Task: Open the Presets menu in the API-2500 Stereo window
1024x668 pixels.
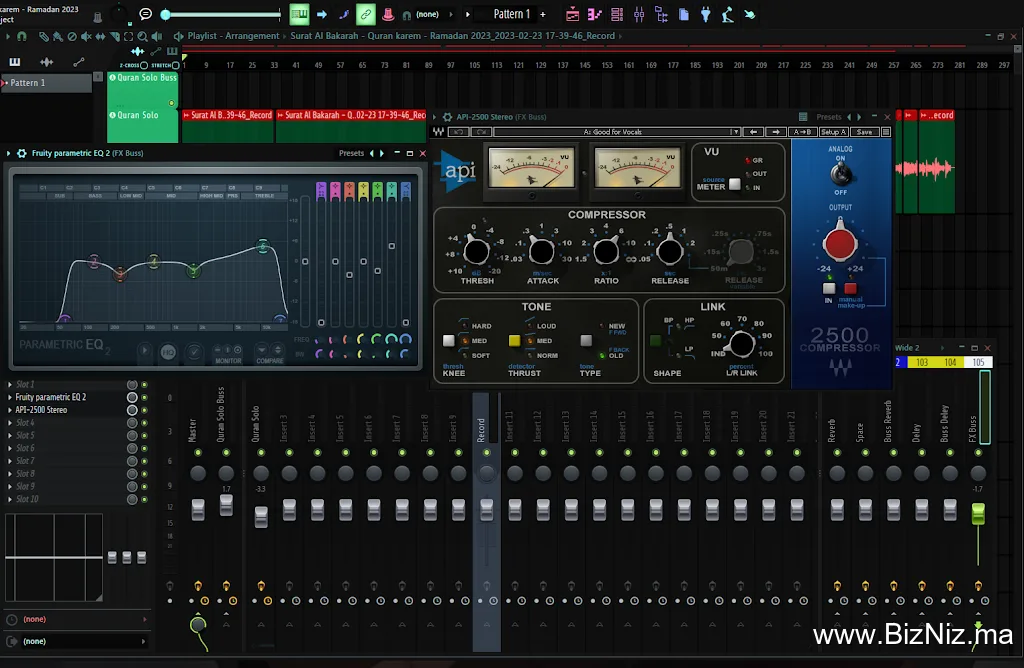Action: pyautogui.click(x=829, y=117)
